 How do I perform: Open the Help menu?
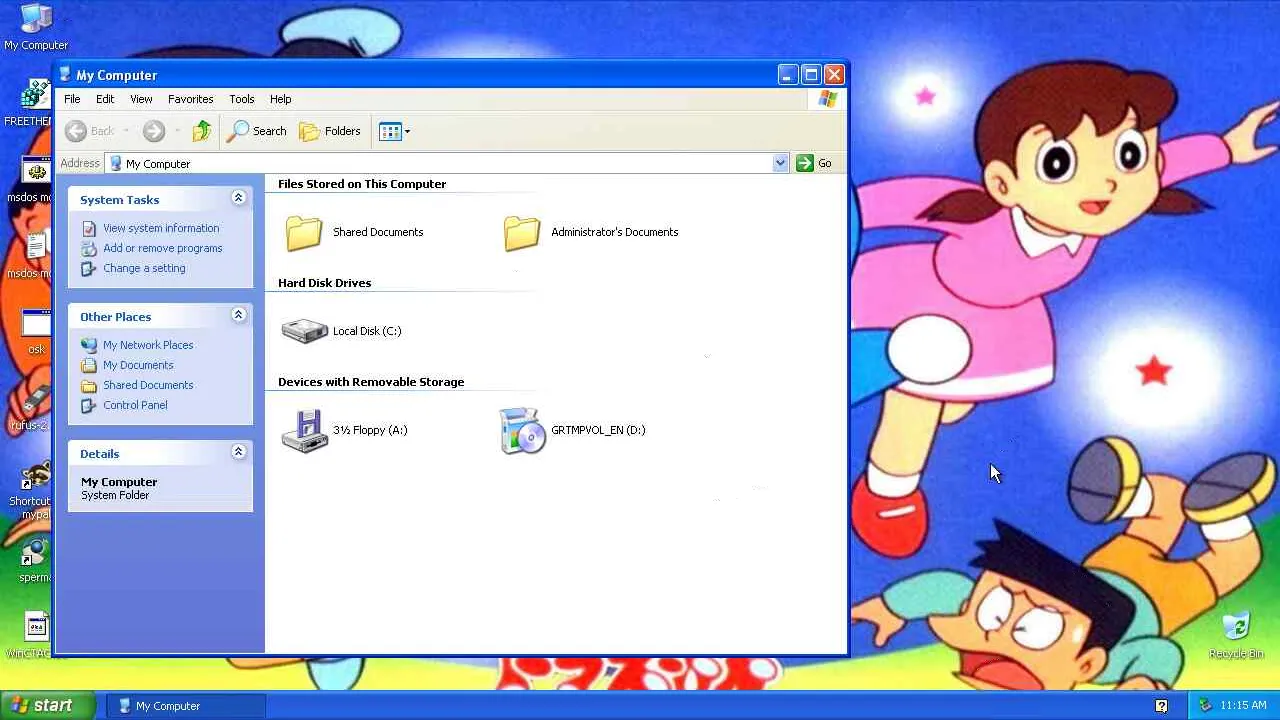pos(280,99)
